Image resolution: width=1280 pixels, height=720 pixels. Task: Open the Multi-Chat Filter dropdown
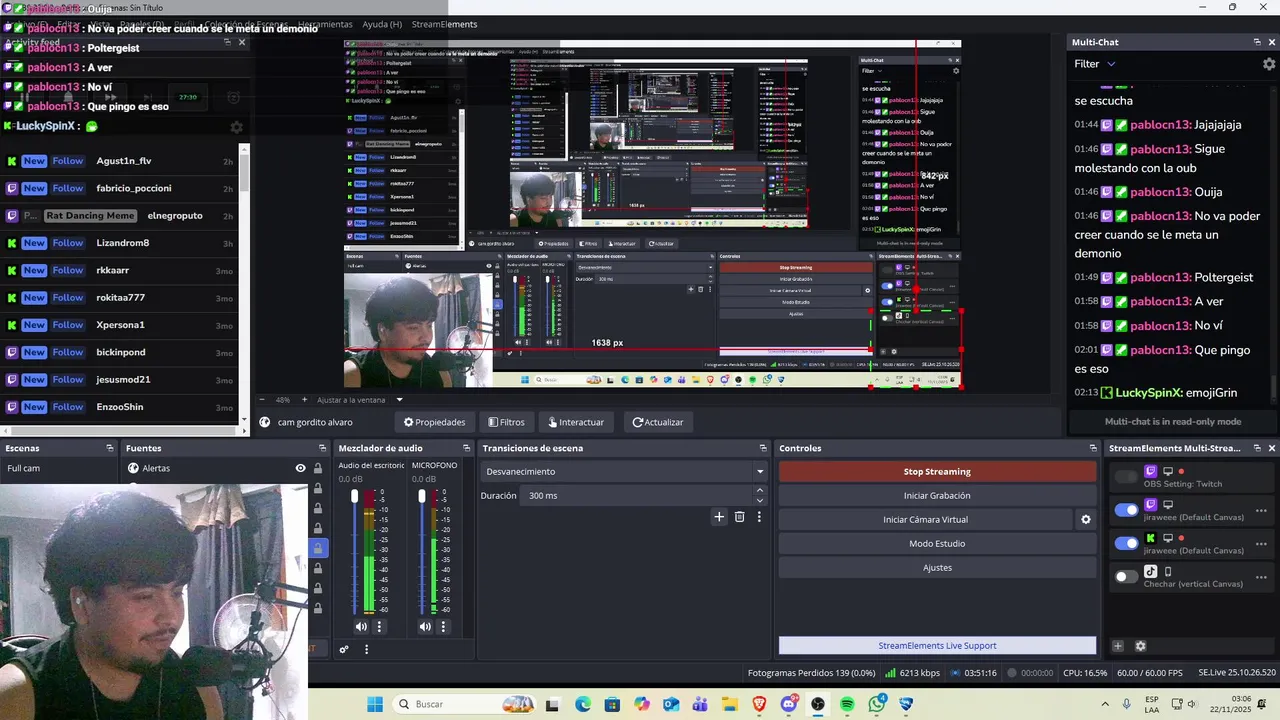click(x=1095, y=64)
